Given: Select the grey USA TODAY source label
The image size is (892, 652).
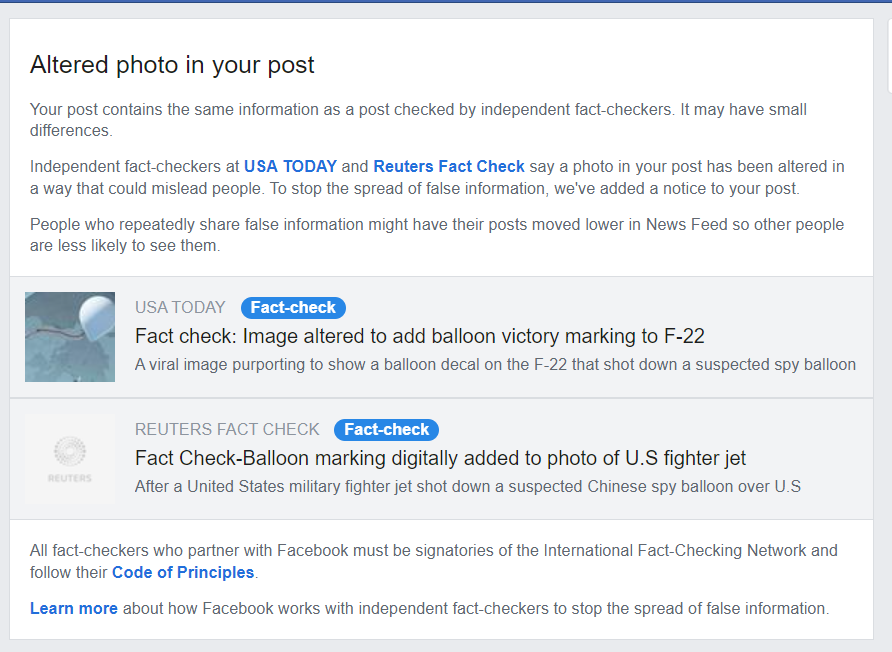Looking at the screenshot, I should [180, 308].
